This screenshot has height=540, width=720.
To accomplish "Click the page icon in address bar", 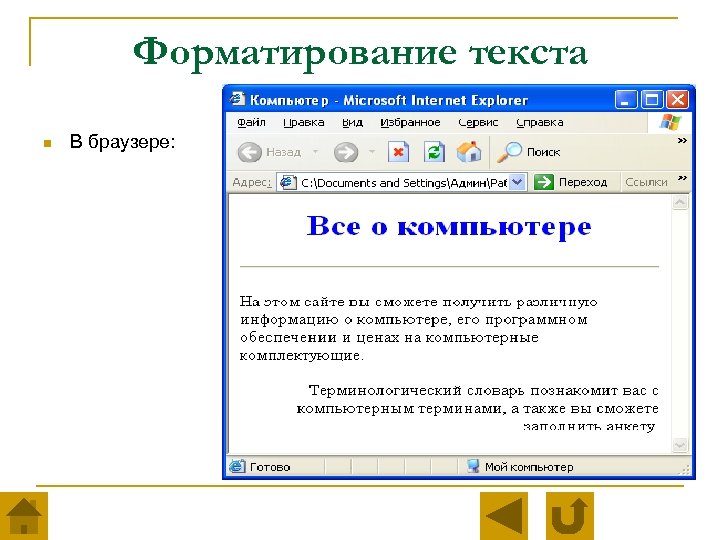I will pos(288,182).
